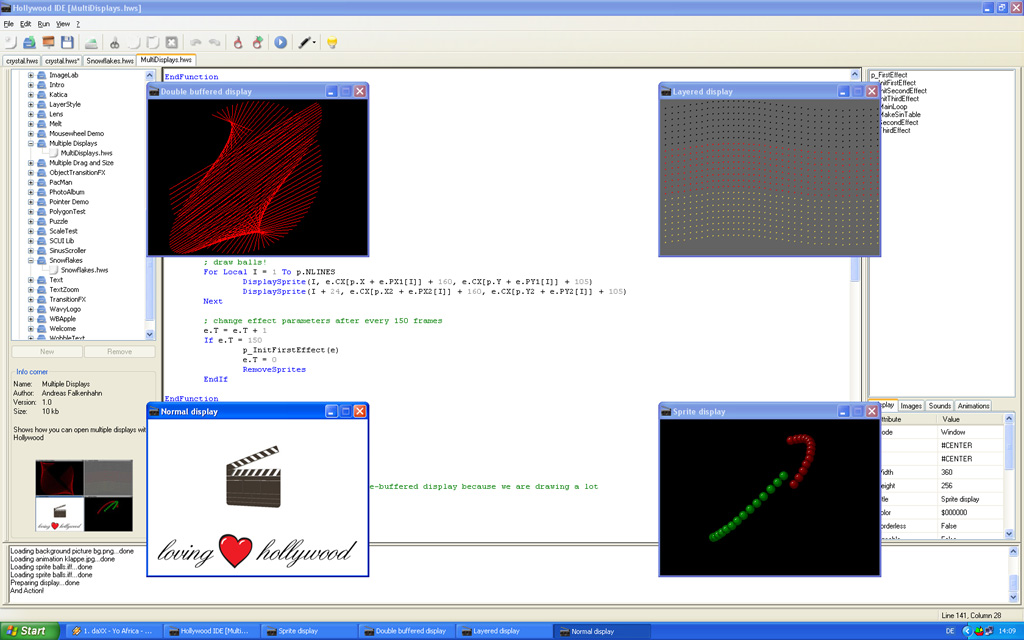Viewport: 1024px width, 640px height.
Task: Click the properties table down scroll arrow
Action: [1009, 534]
